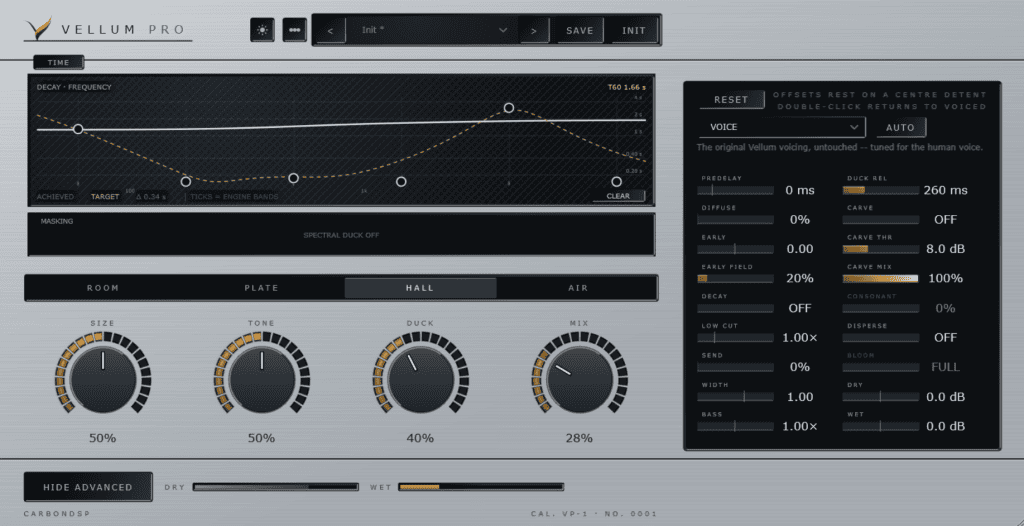Viewport: 1024px width, 526px height.
Task: Click the 20% early field value
Action: (x=799, y=278)
